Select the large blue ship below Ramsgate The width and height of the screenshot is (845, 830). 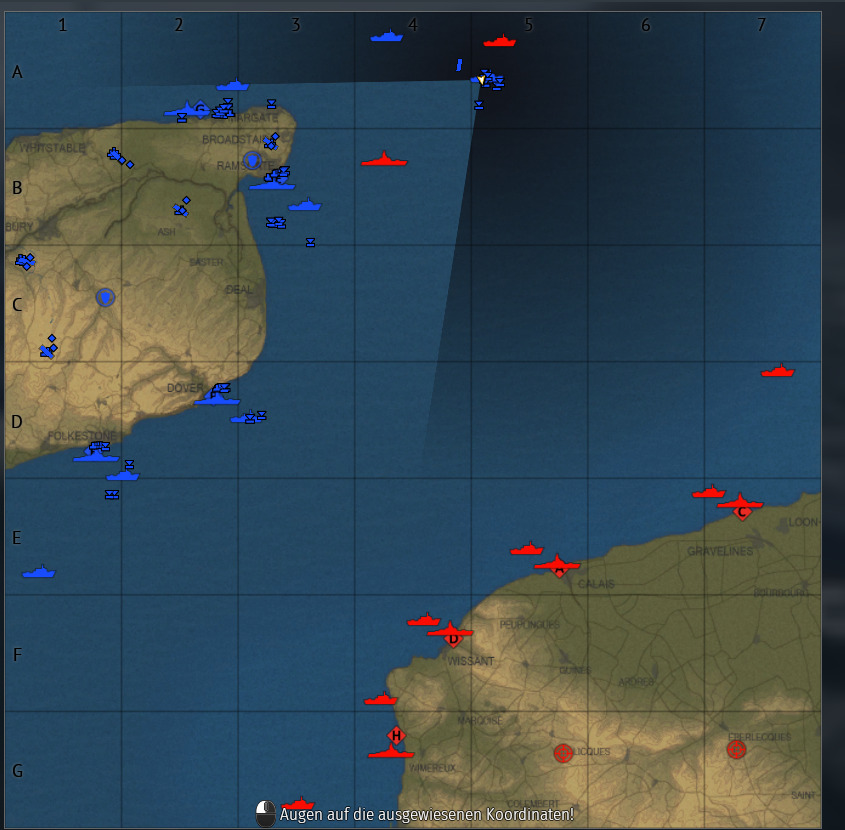click(x=272, y=185)
